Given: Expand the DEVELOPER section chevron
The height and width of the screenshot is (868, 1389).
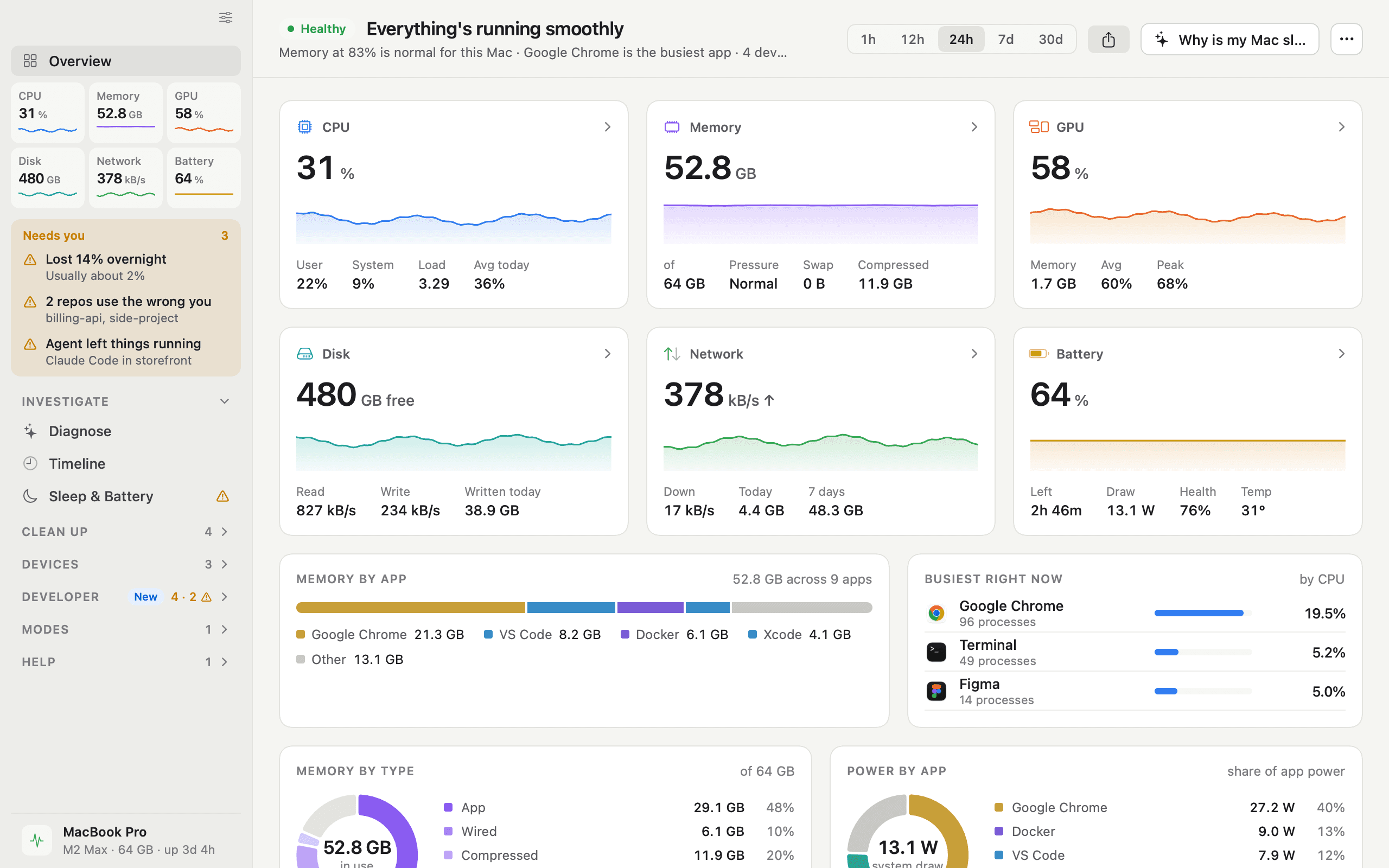Looking at the screenshot, I should click(x=225, y=597).
